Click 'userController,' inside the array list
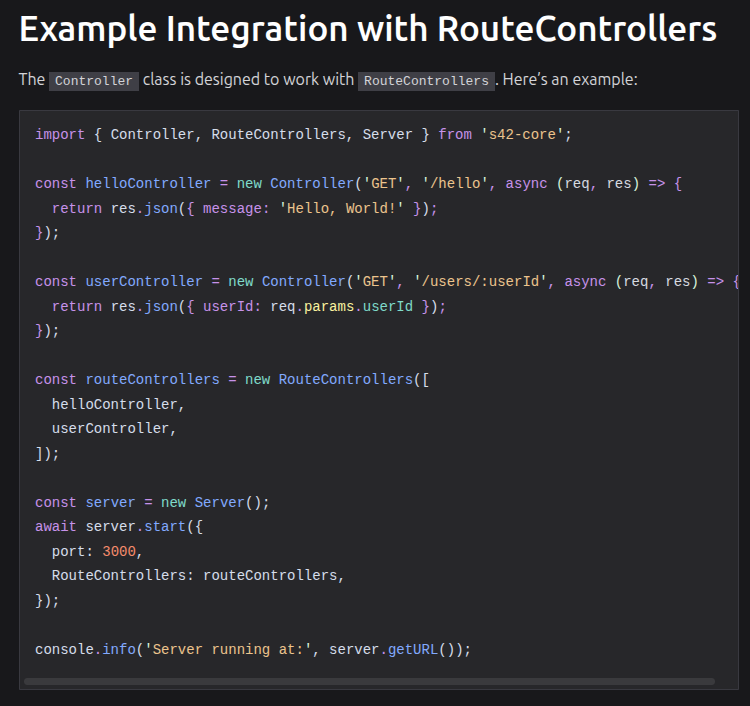This screenshot has width=750, height=706. [114, 429]
